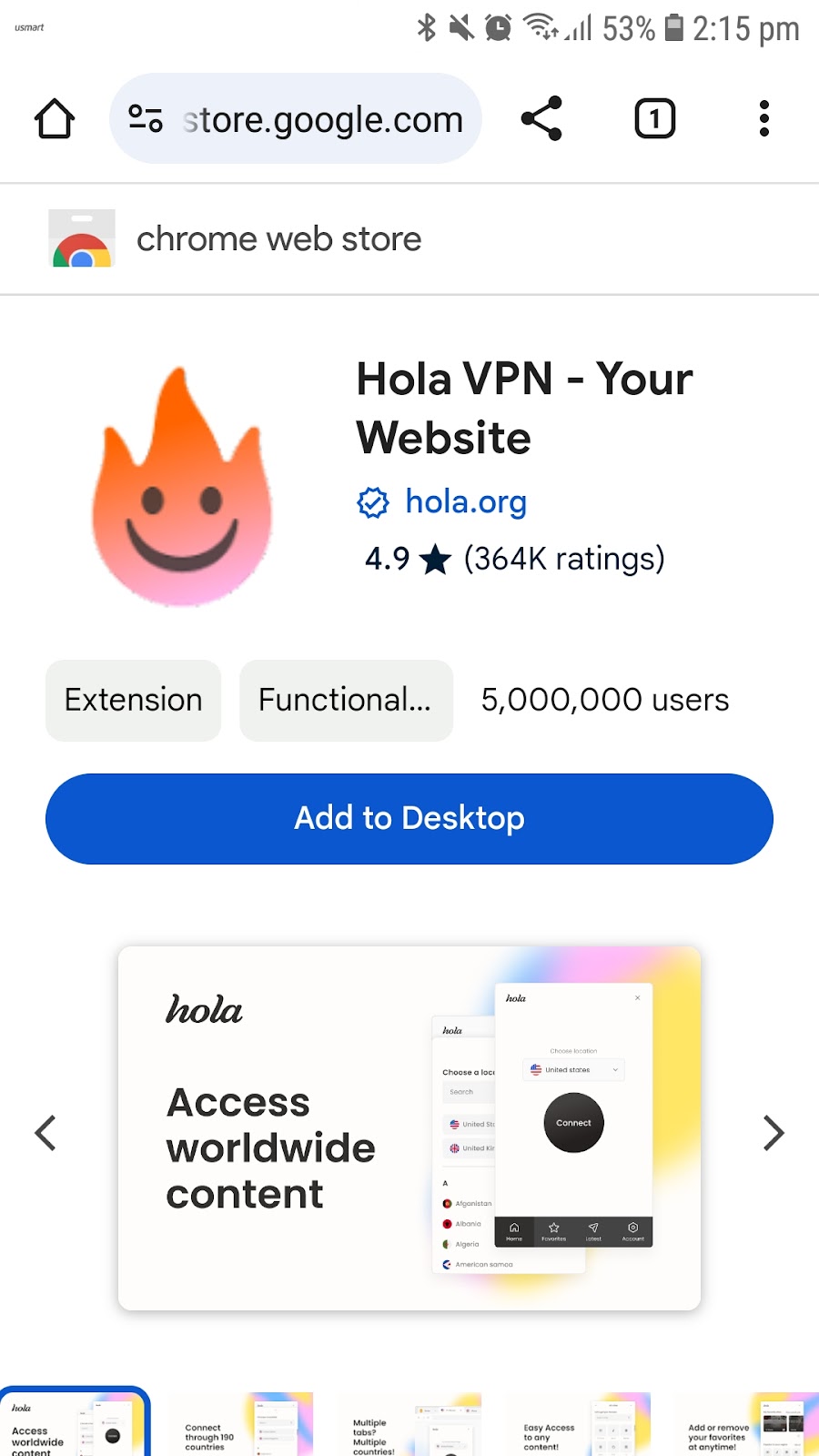Screen dimensions: 819x1456
Task: Select the Functional... category chip
Action: pyautogui.click(x=346, y=700)
